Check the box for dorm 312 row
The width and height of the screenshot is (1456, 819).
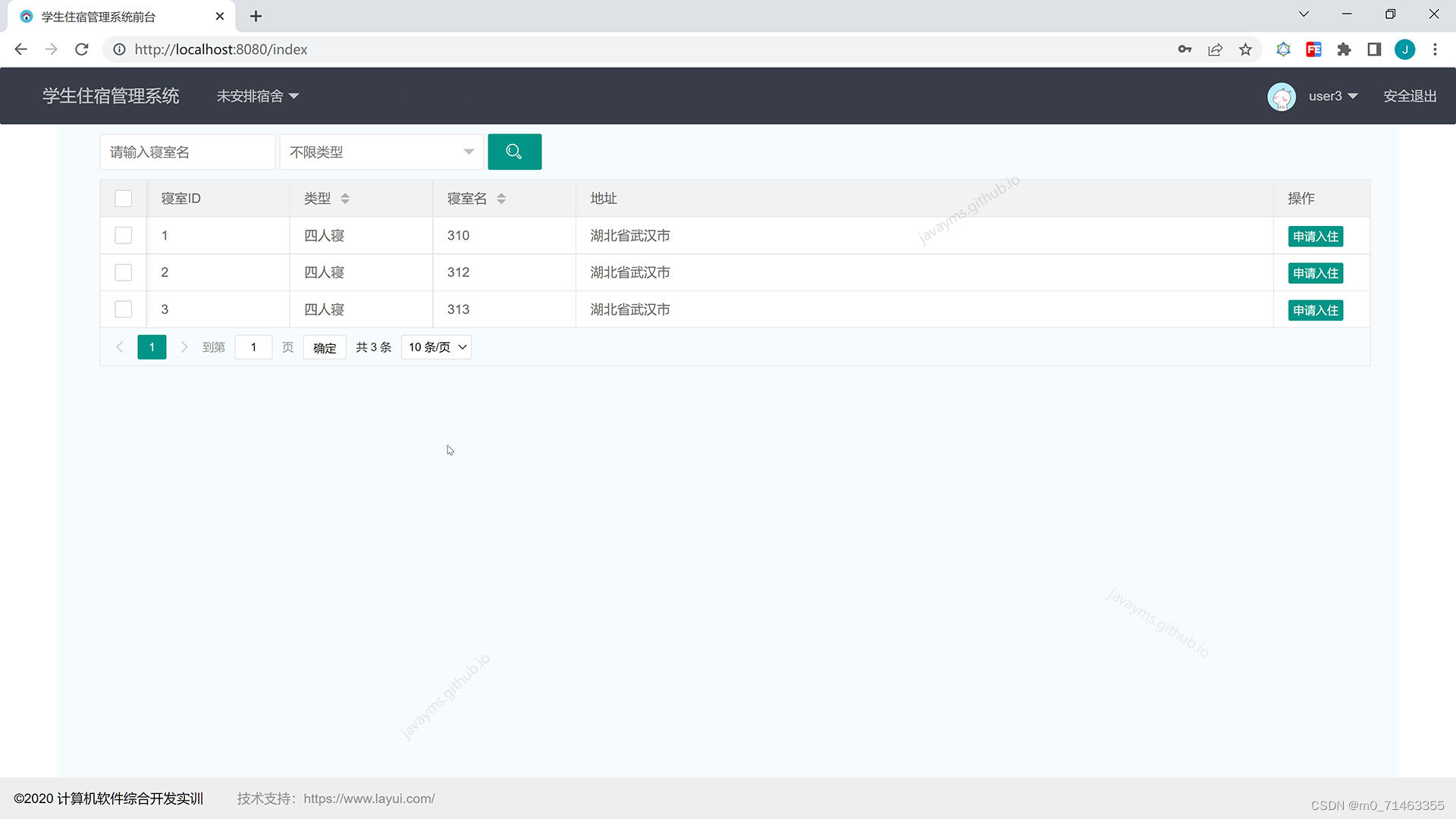coord(123,272)
